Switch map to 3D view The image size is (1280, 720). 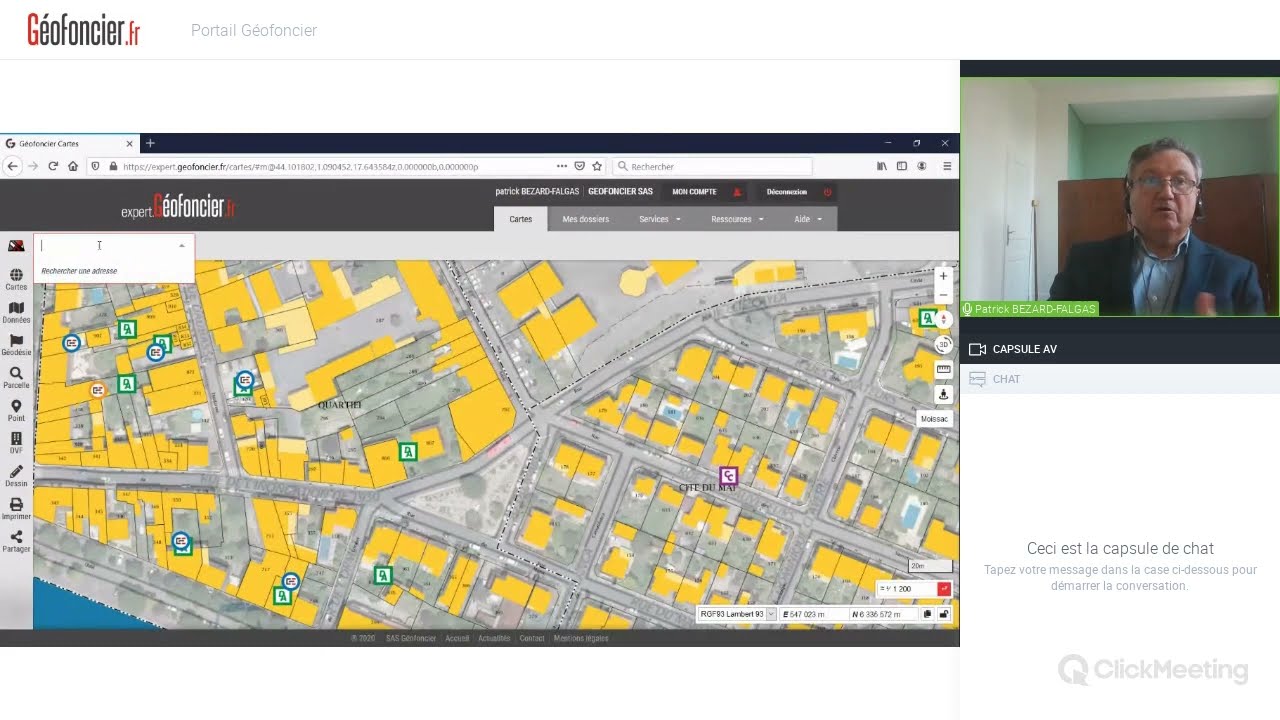pos(943,344)
